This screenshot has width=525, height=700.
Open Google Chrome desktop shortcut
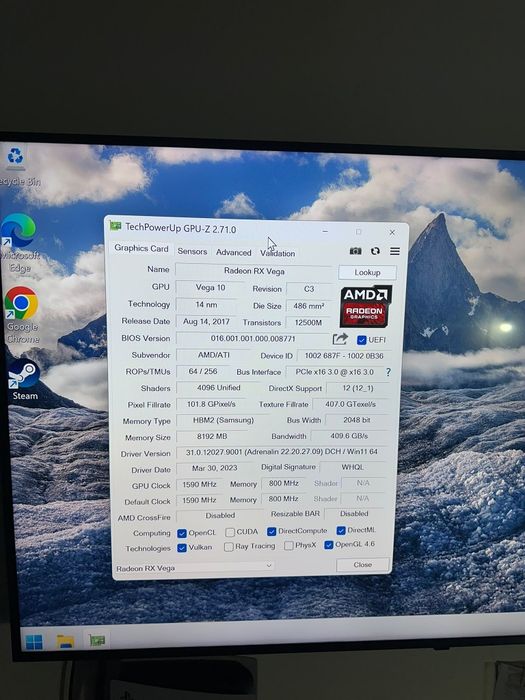21,315
